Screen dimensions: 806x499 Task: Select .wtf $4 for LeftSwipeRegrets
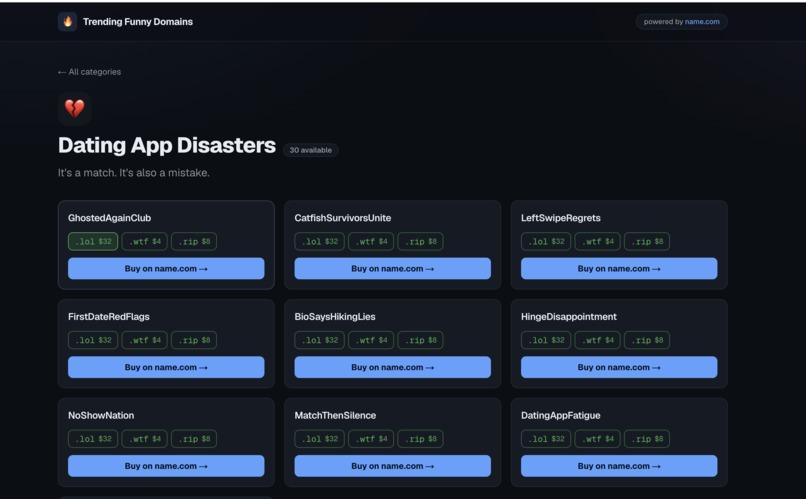tap(597, 242)
